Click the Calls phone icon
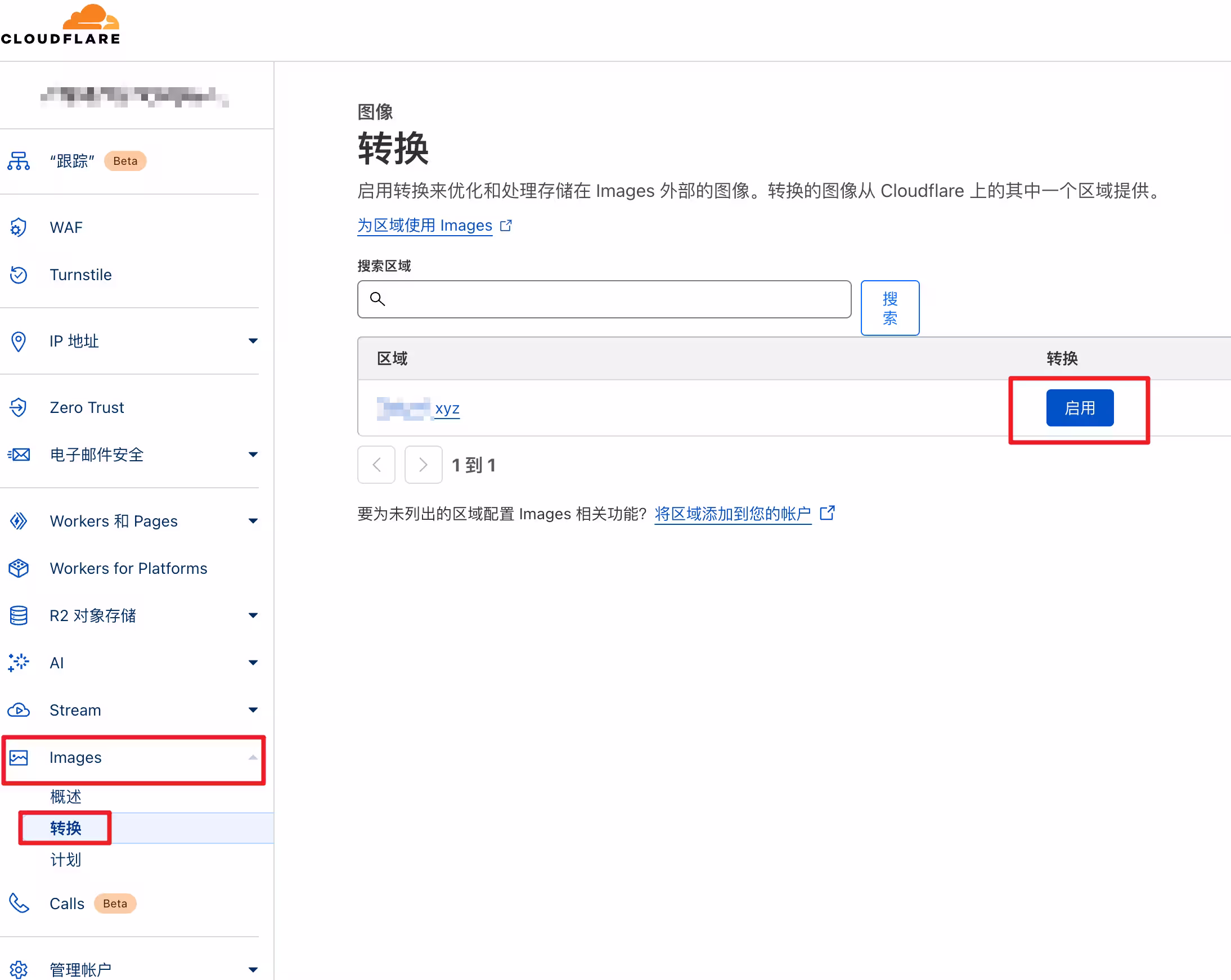This screenshot has width=1231, height=980. click(19, 903)
